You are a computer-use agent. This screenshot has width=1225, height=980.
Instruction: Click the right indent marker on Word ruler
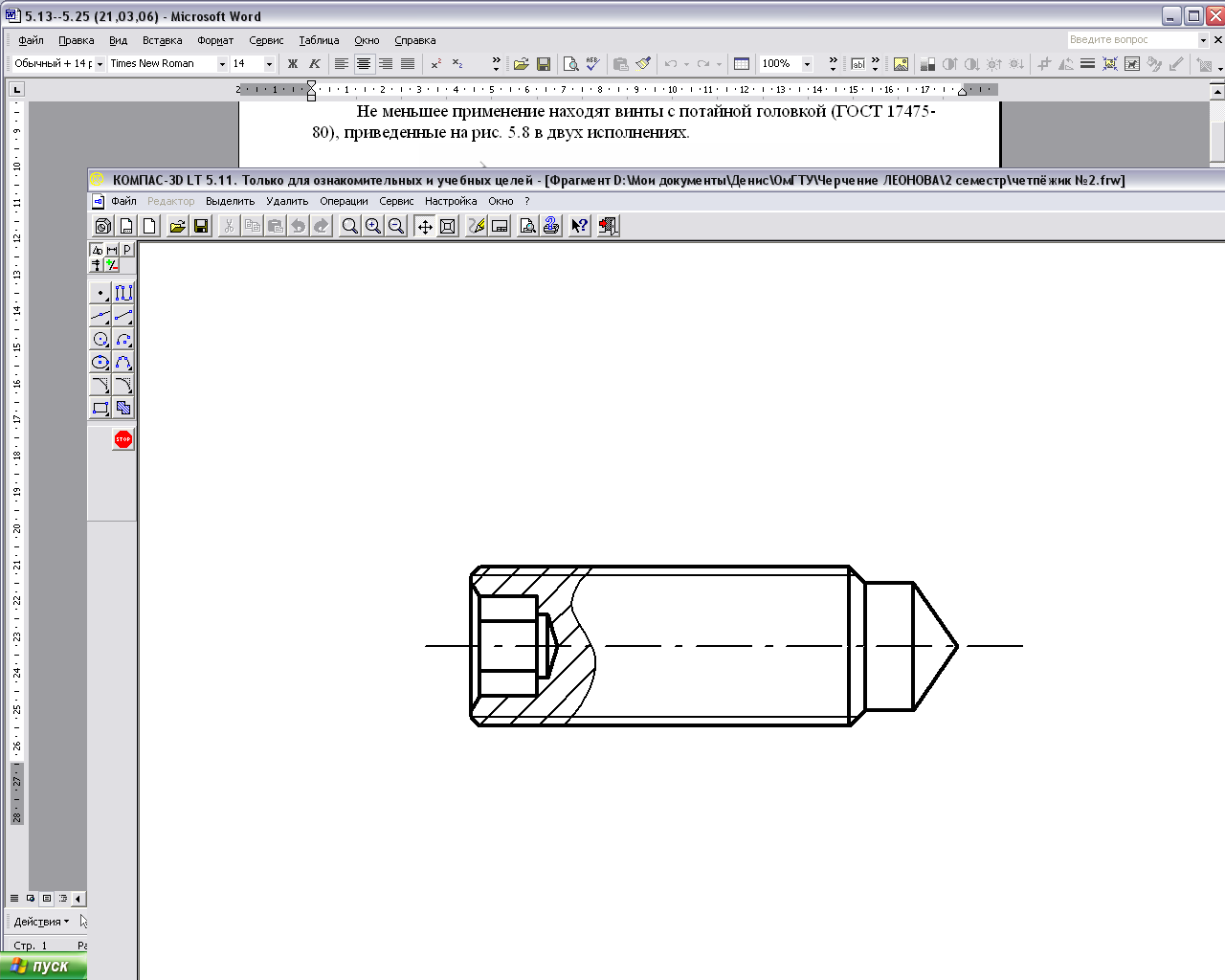click(962, 91)
